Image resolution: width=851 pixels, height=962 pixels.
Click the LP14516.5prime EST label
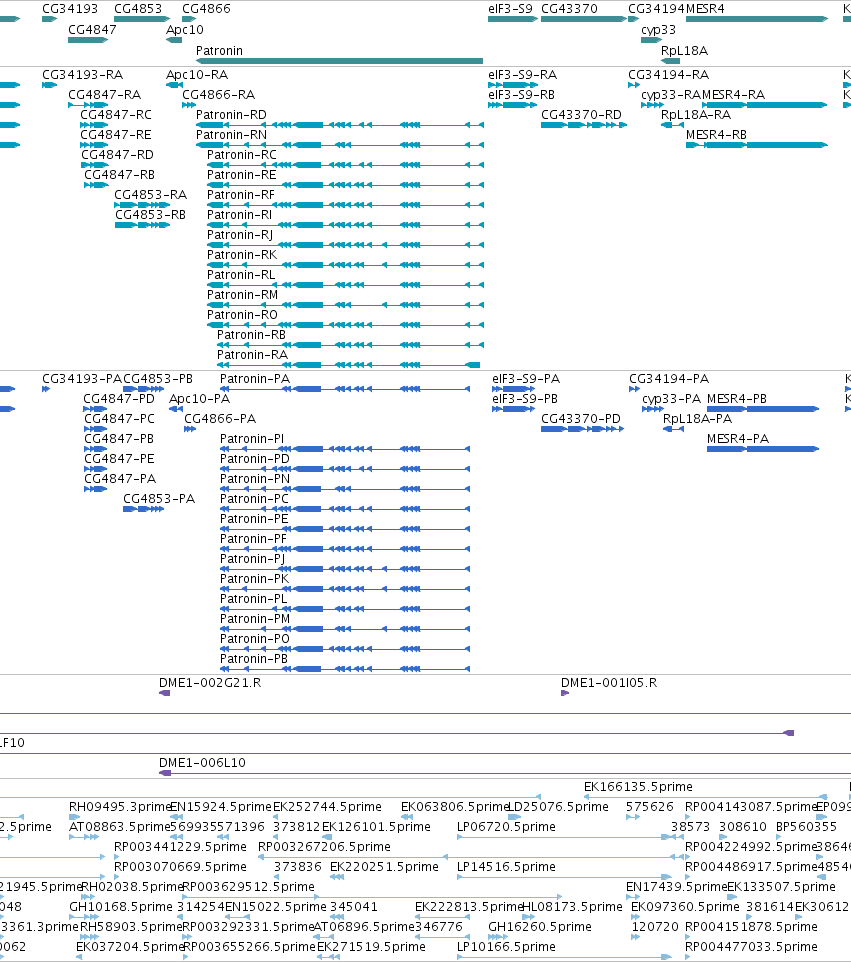(x=506, y=866)
